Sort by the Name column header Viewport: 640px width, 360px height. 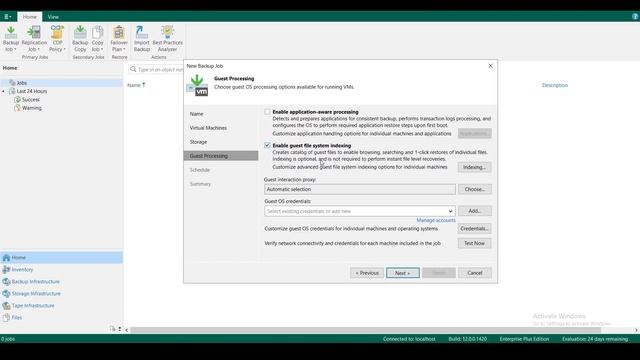[136, 85]
